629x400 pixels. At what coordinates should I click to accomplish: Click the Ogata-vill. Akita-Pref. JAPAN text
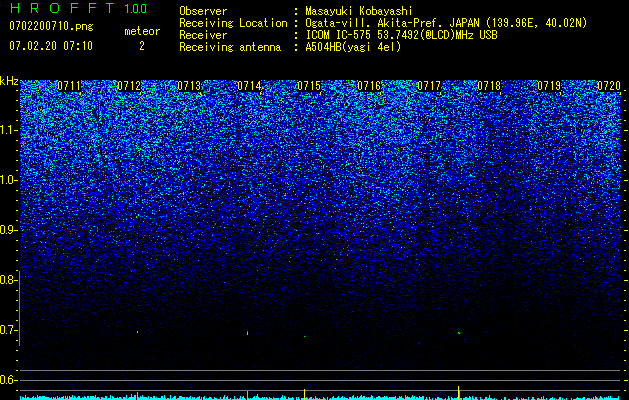(392, 23)
